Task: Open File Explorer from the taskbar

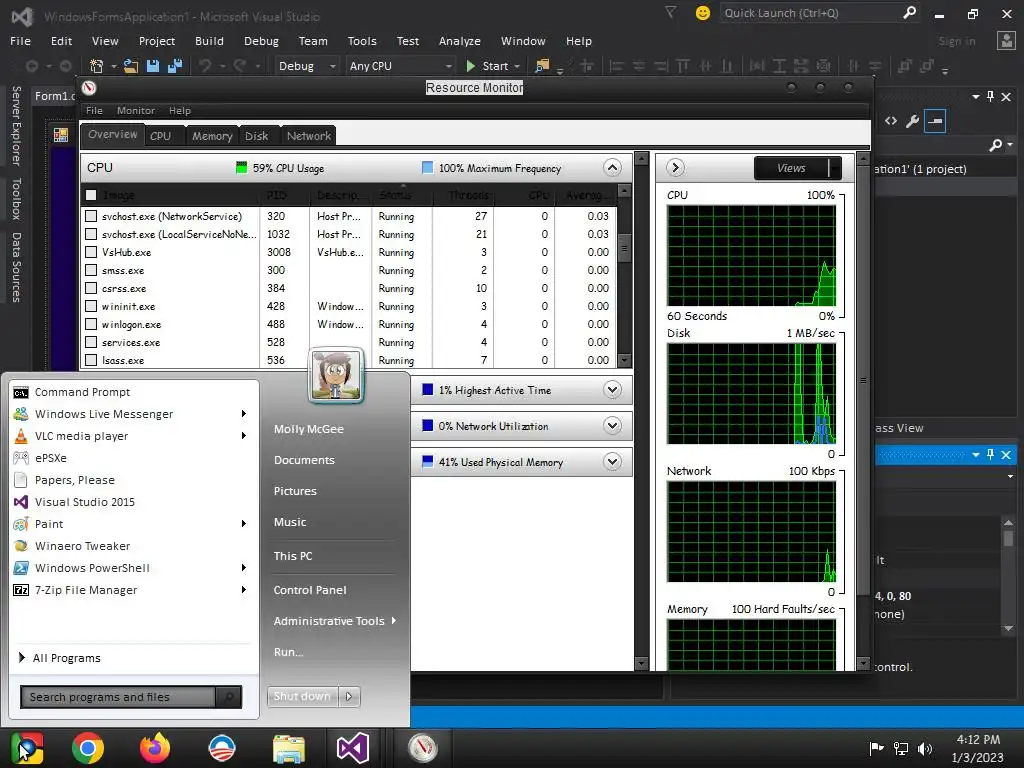Action: click(289, 749)
